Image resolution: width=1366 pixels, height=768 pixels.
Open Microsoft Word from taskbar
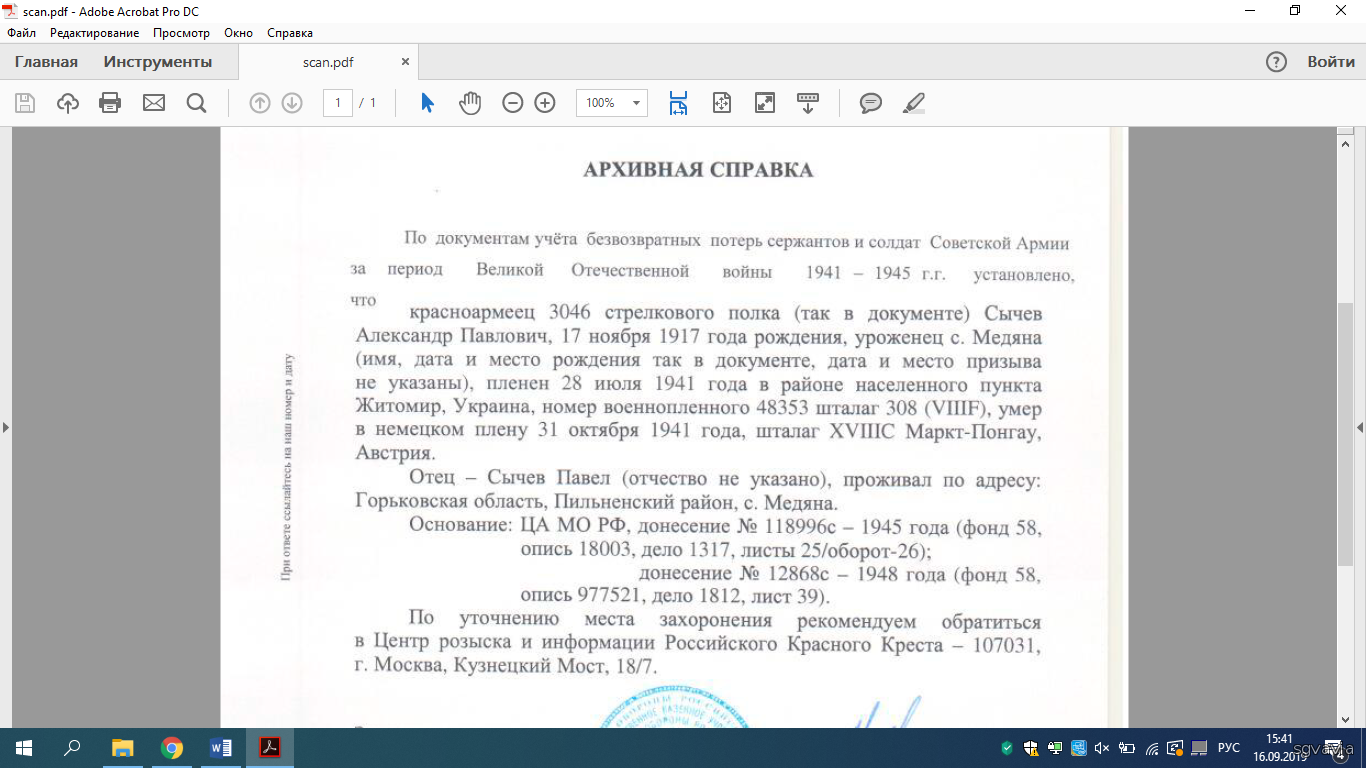221,748
